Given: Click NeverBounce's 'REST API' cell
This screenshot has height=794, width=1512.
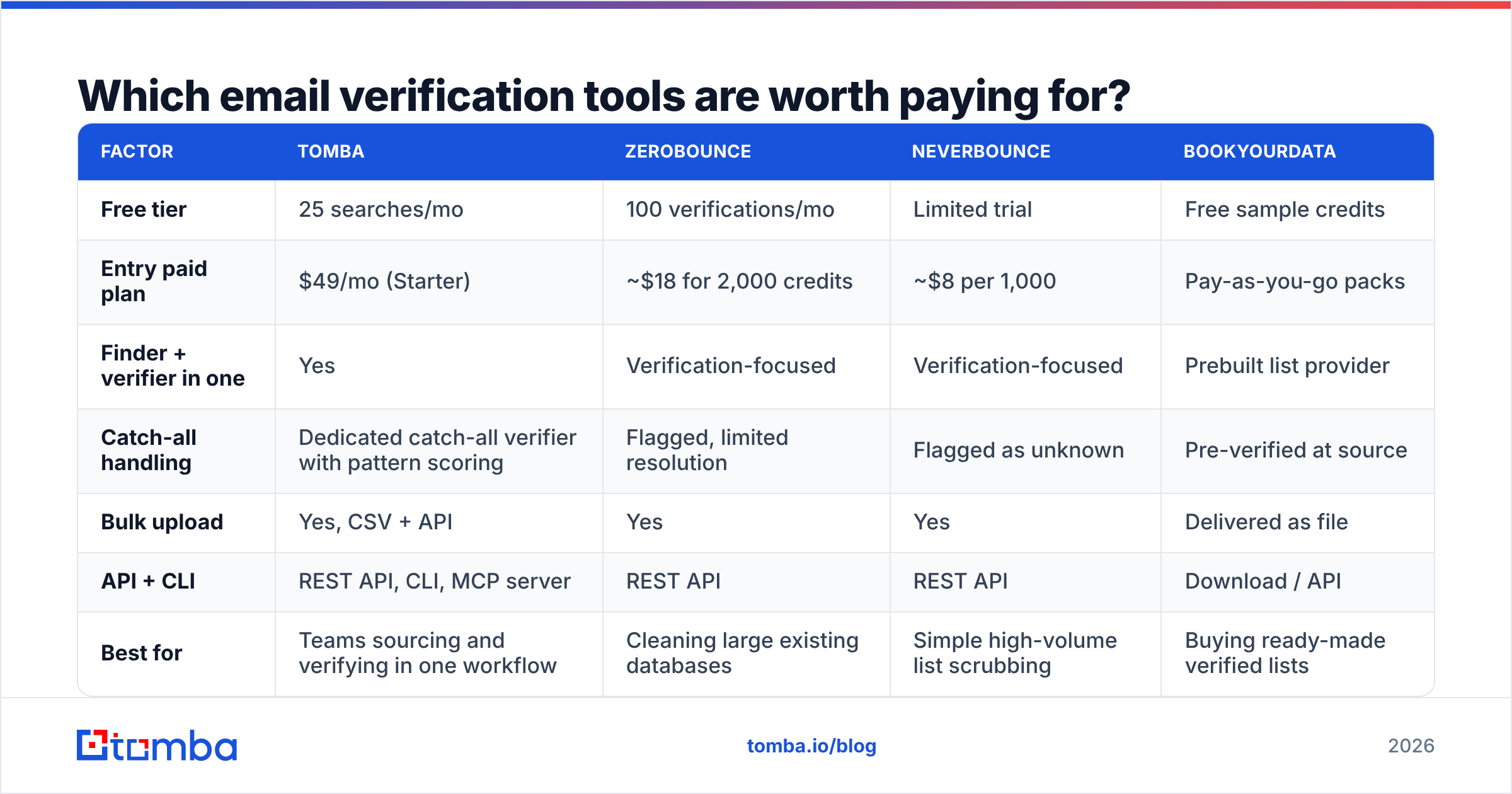Looking at the screenshot, I should coord(961,581).
